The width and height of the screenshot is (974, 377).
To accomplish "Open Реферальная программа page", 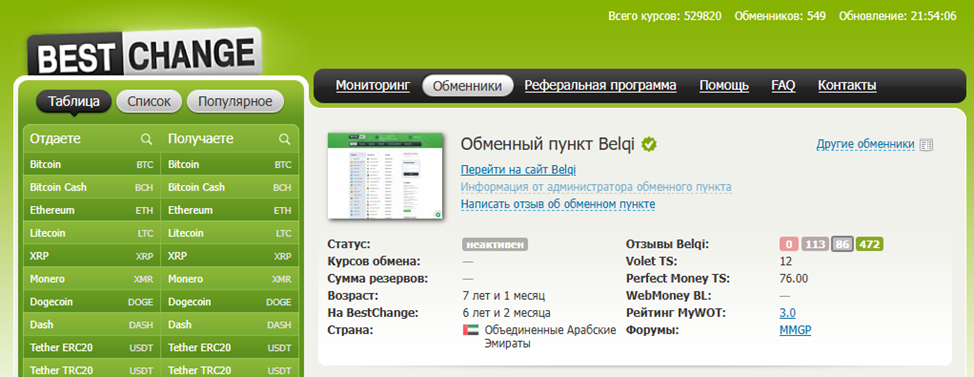I will coord(601,86).
